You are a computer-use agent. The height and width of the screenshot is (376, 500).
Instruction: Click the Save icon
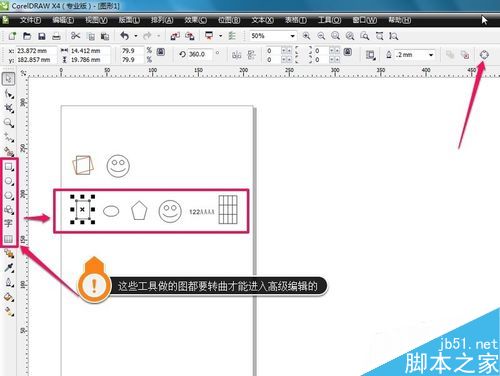(42, 36)
